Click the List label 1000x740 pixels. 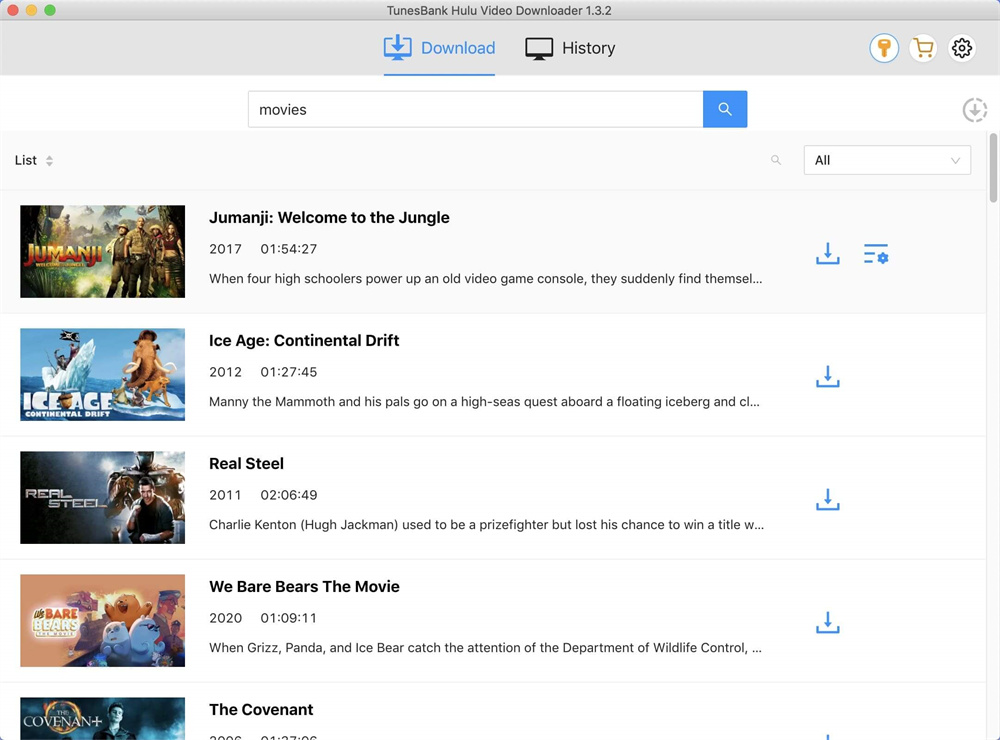click(x=26, y=160)
